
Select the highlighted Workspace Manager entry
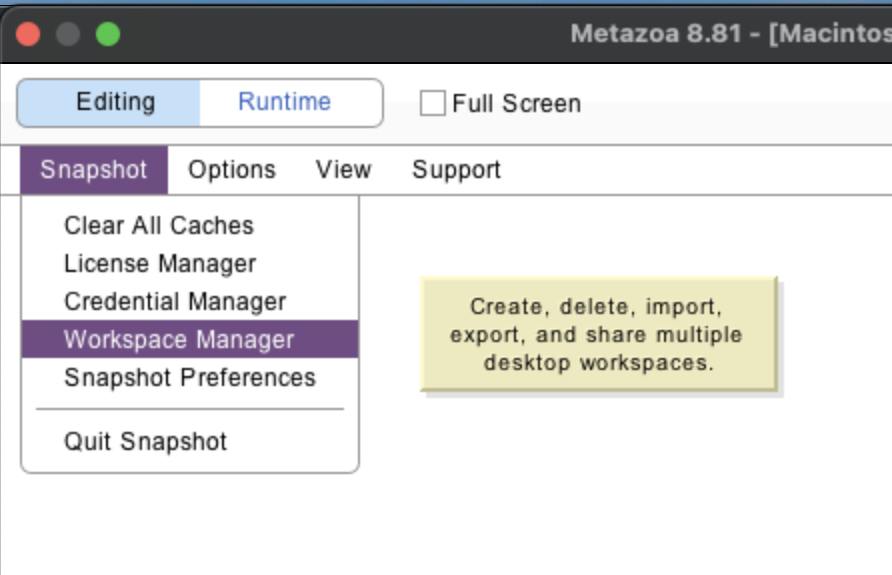[179, 340]
